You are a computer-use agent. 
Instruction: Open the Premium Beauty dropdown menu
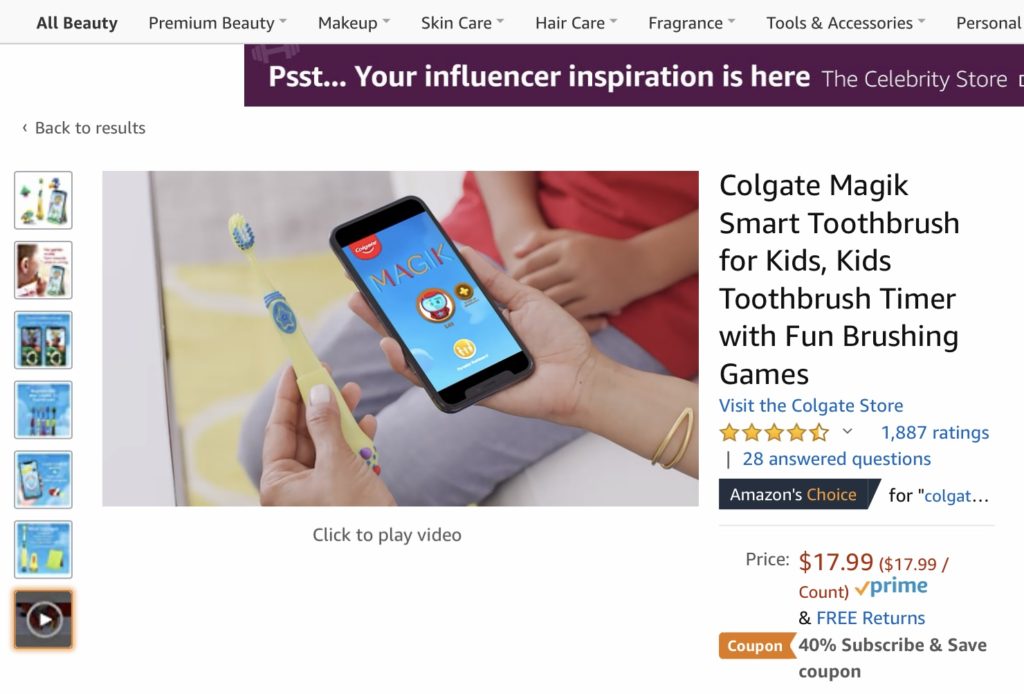tap(217, 23)
